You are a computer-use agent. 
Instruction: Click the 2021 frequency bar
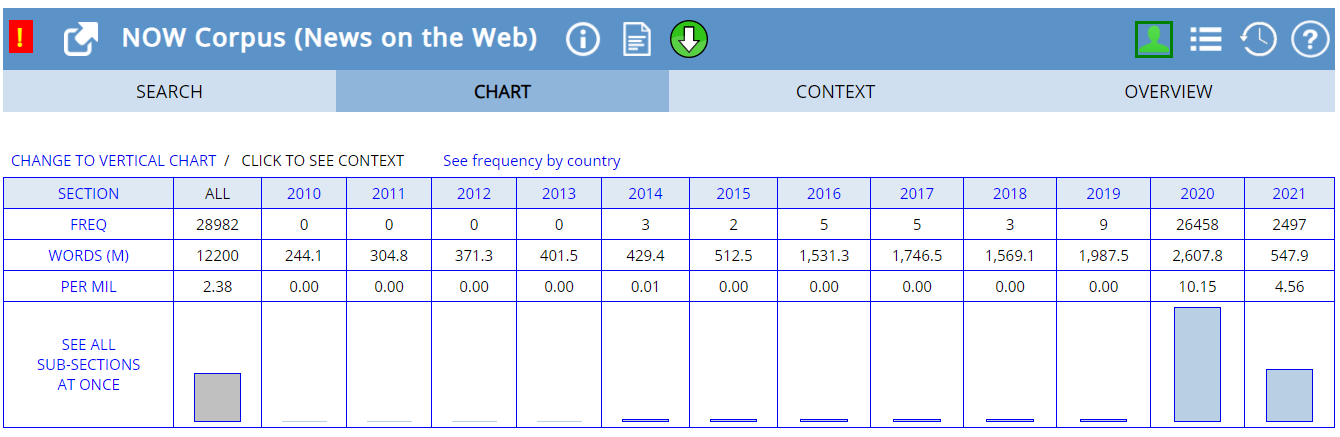[1289, 395]
